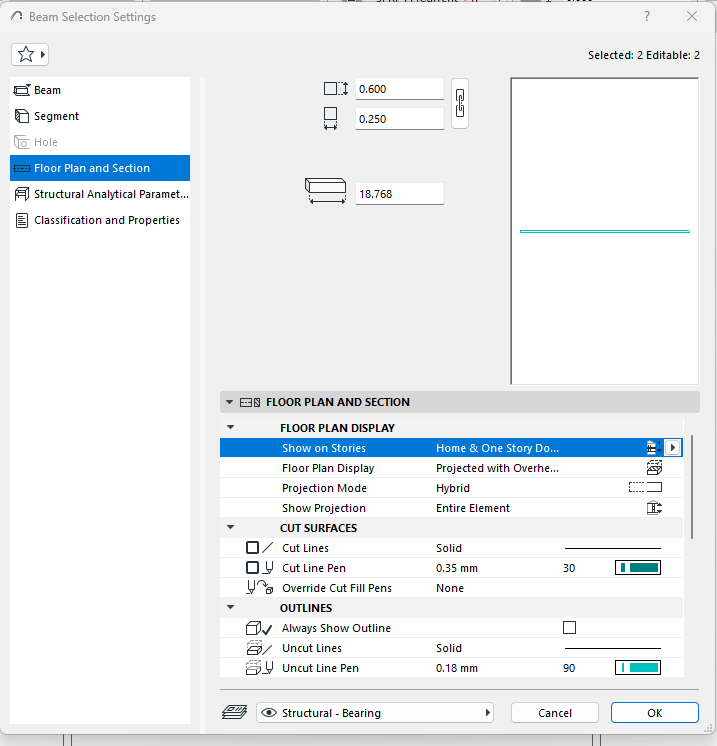Collapse the FLOOR PLAN AND SECTION panel
The width and height of the screenshot is (717, 746).
(229, 402)
